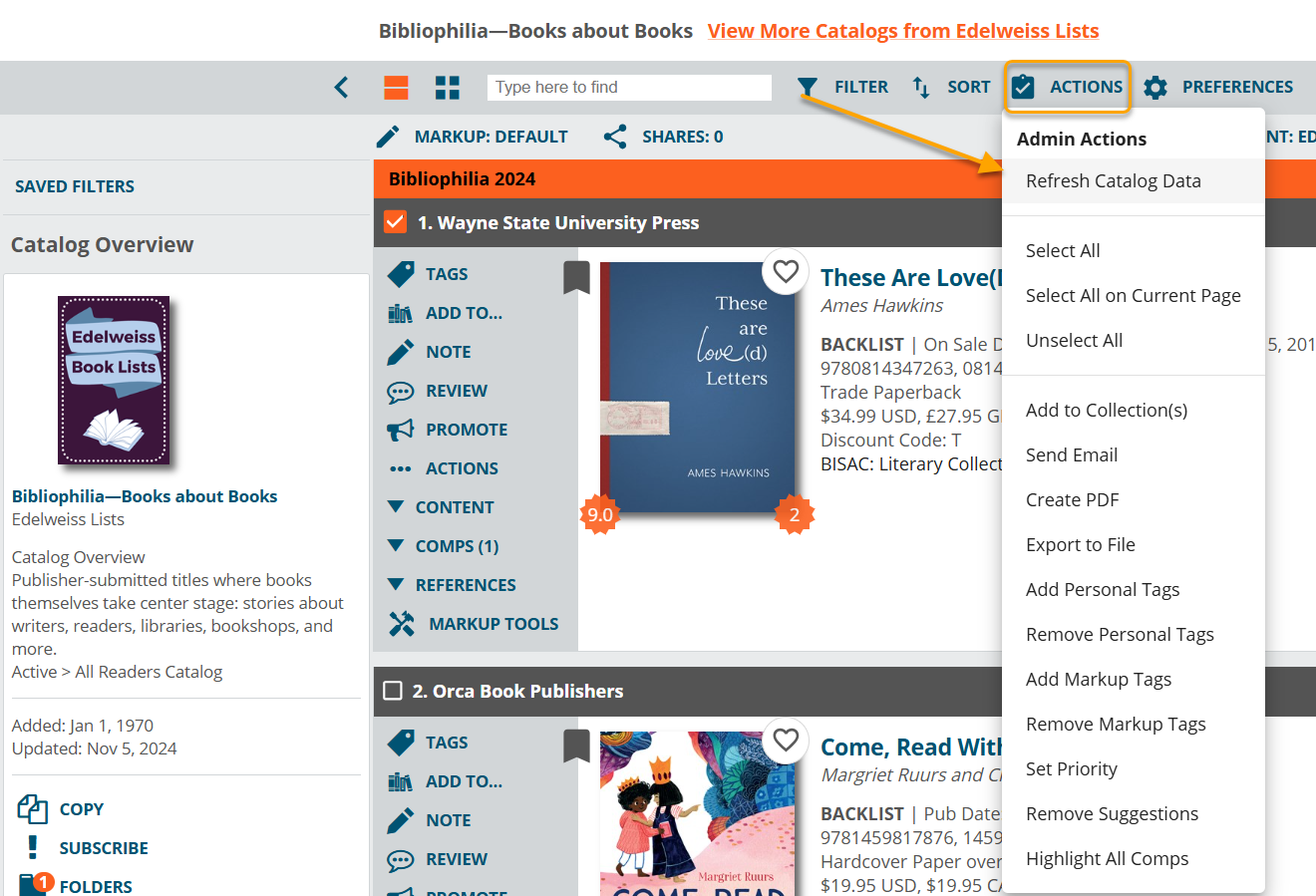Choose Remove Markup Tags
1316x896 pixels.
pyautogui.click(x=1134, y=725)
